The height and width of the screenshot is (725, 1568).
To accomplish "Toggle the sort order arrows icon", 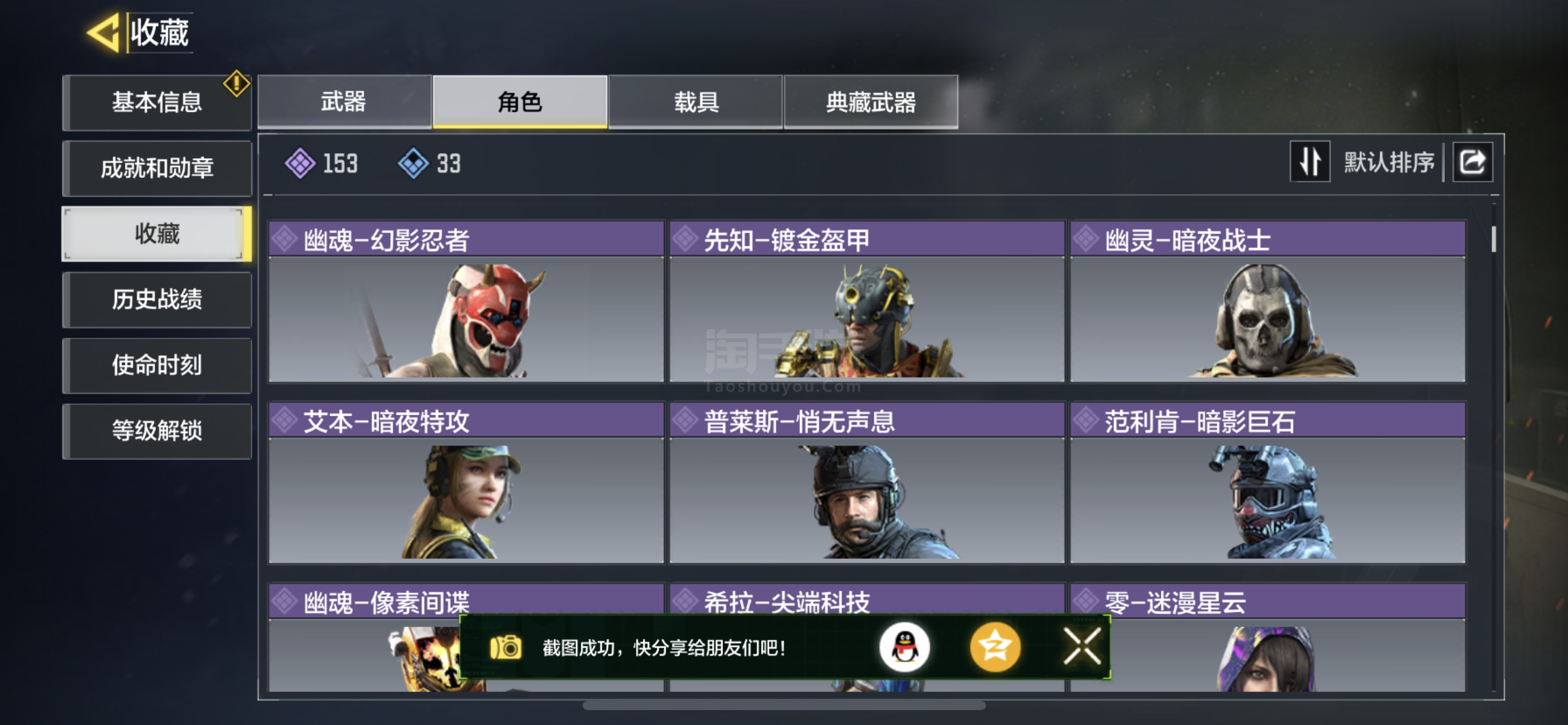I will pyautogui.click(x=1310, y=162).
